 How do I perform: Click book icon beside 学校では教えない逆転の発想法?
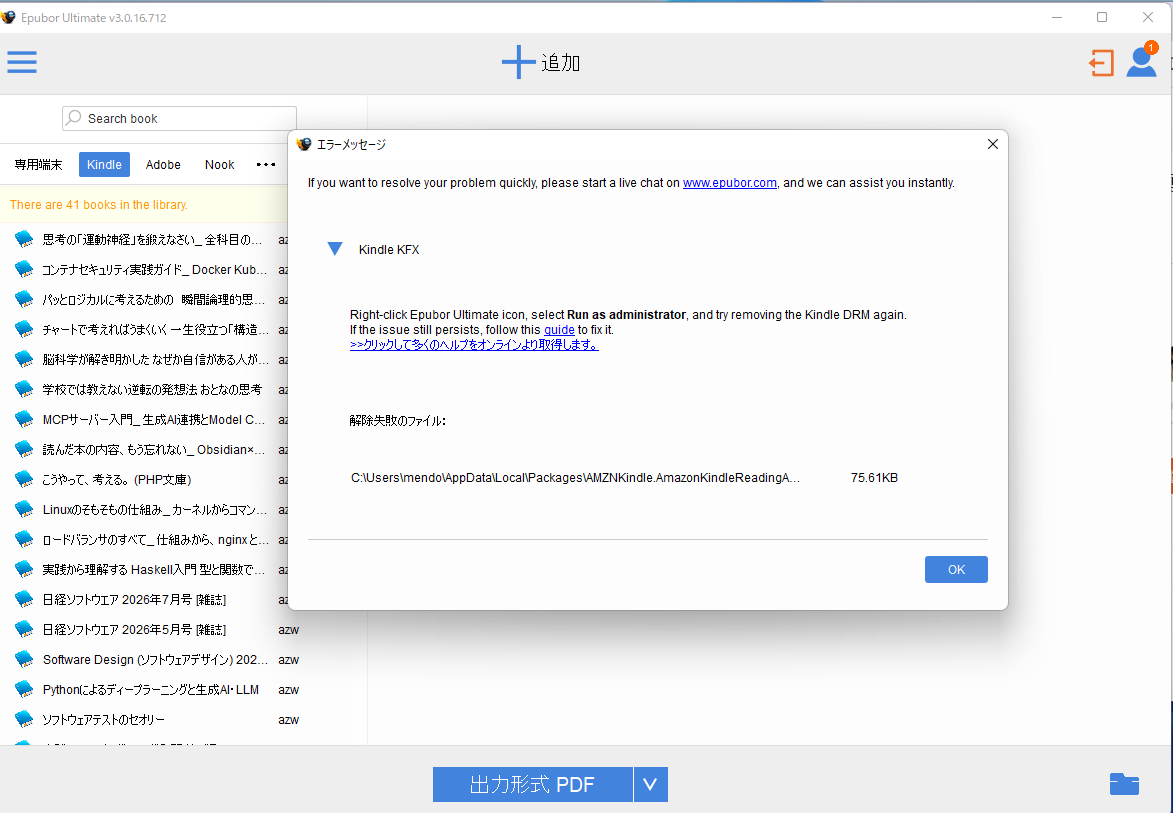coord(24,389)
